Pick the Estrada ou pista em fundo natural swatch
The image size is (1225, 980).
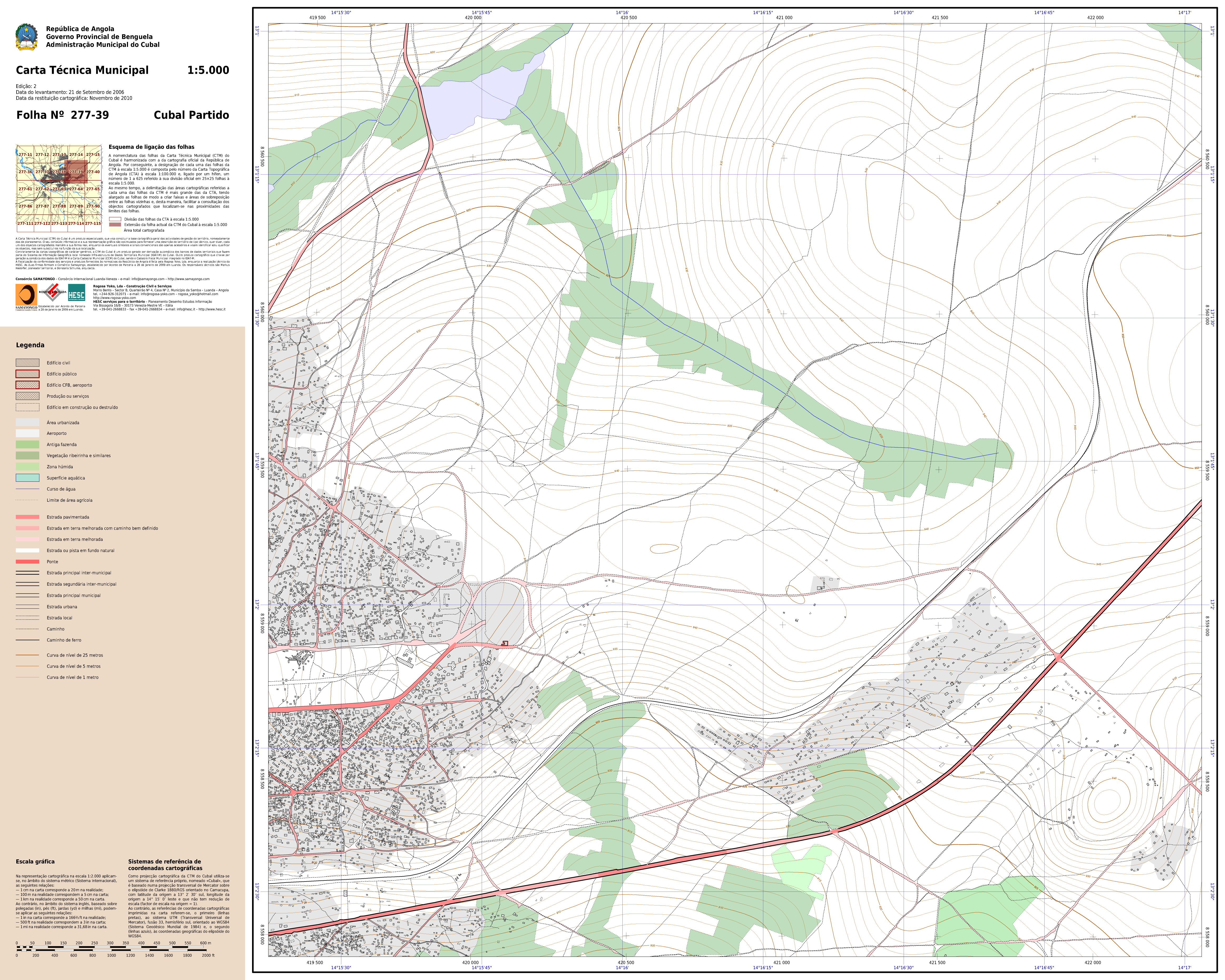[27, 550]
